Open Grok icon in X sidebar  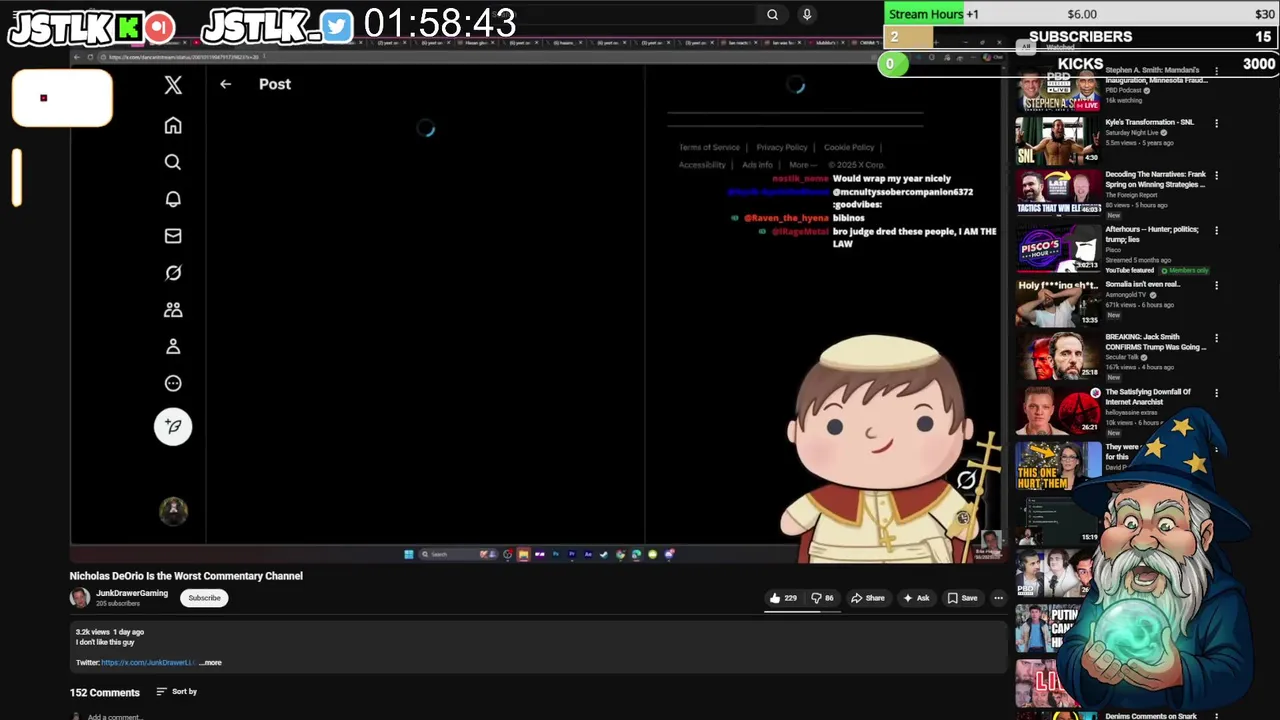pos(173,273)
